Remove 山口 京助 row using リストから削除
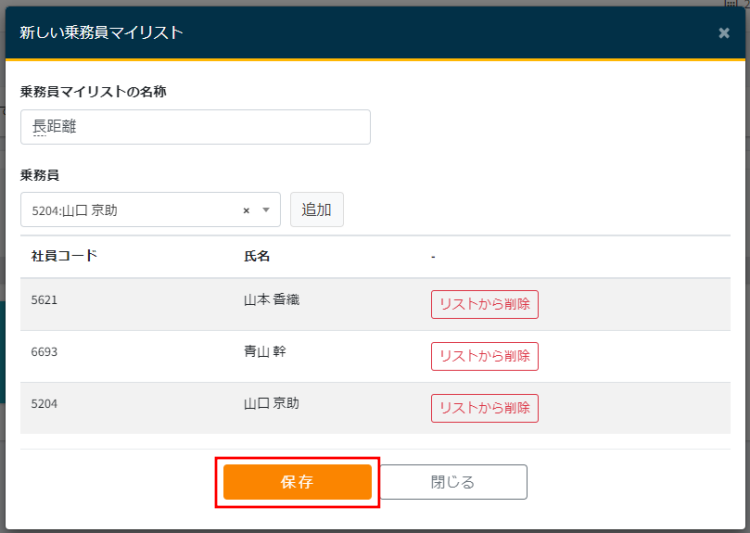The image size is (750, 533). (484, 408)
